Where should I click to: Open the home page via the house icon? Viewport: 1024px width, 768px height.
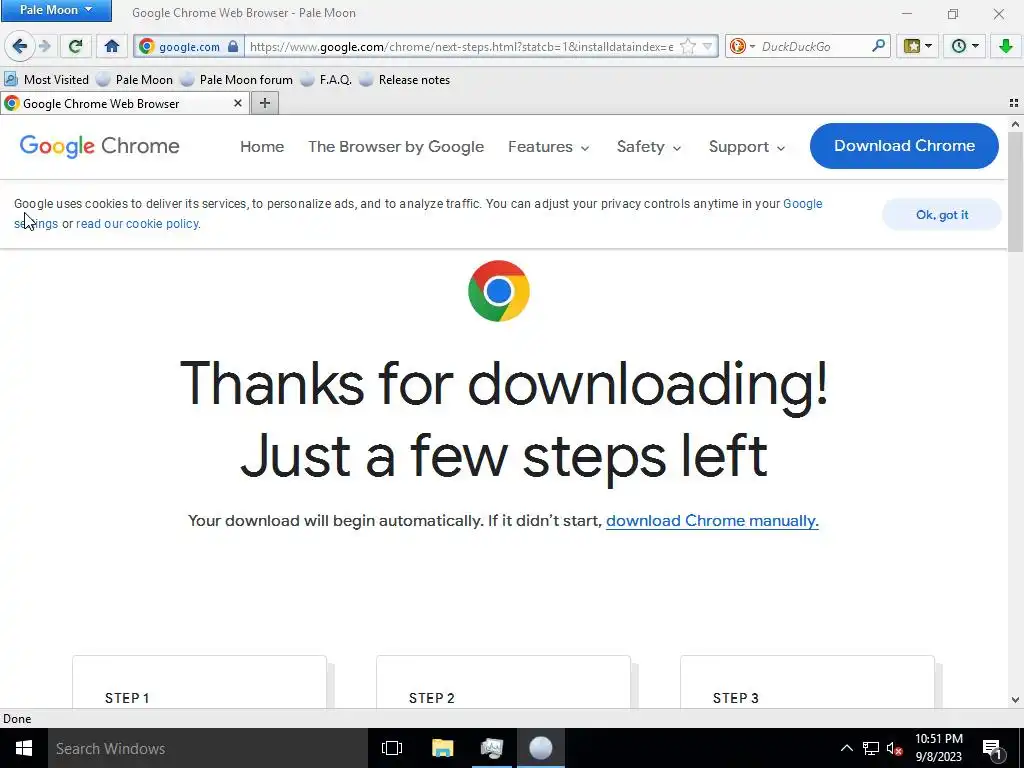112,46
